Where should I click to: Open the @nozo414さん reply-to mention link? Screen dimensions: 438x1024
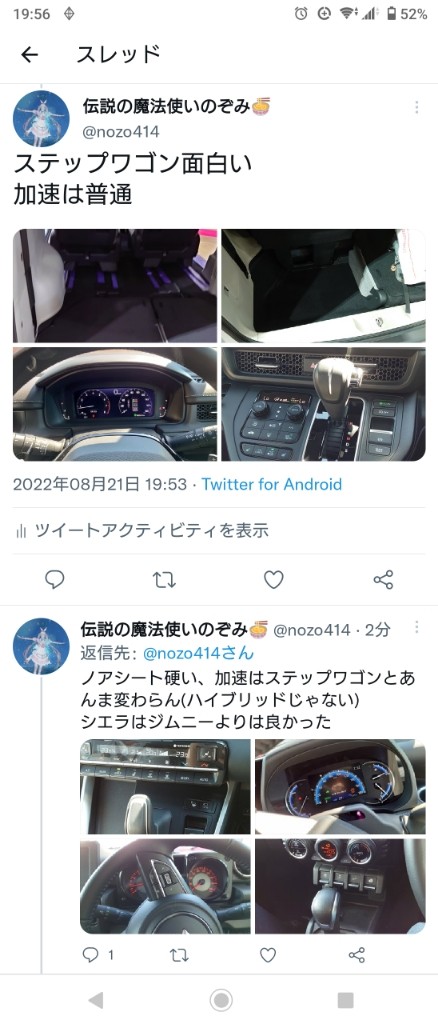point(198,653)
